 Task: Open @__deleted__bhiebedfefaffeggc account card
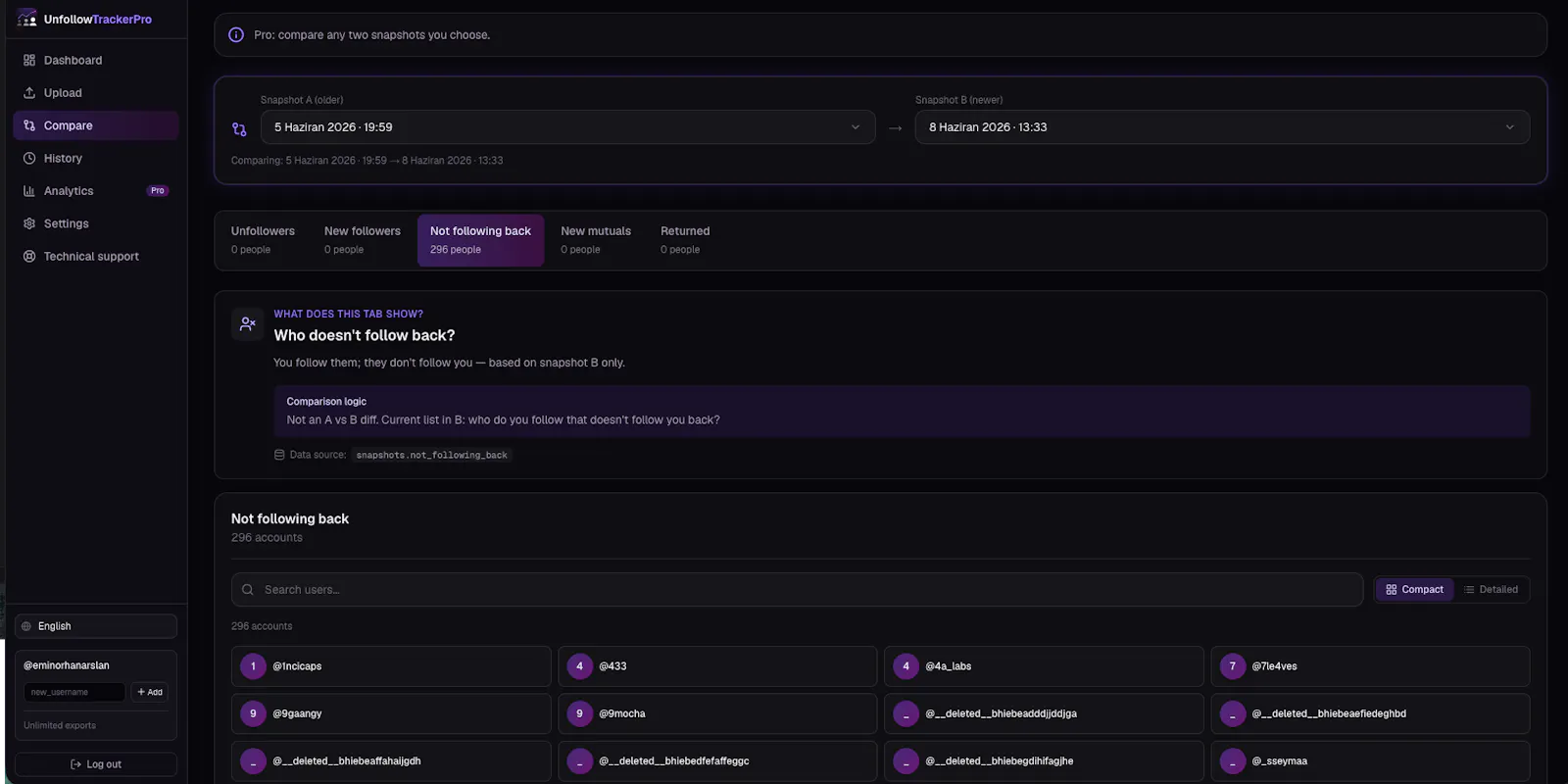(717, 761)
